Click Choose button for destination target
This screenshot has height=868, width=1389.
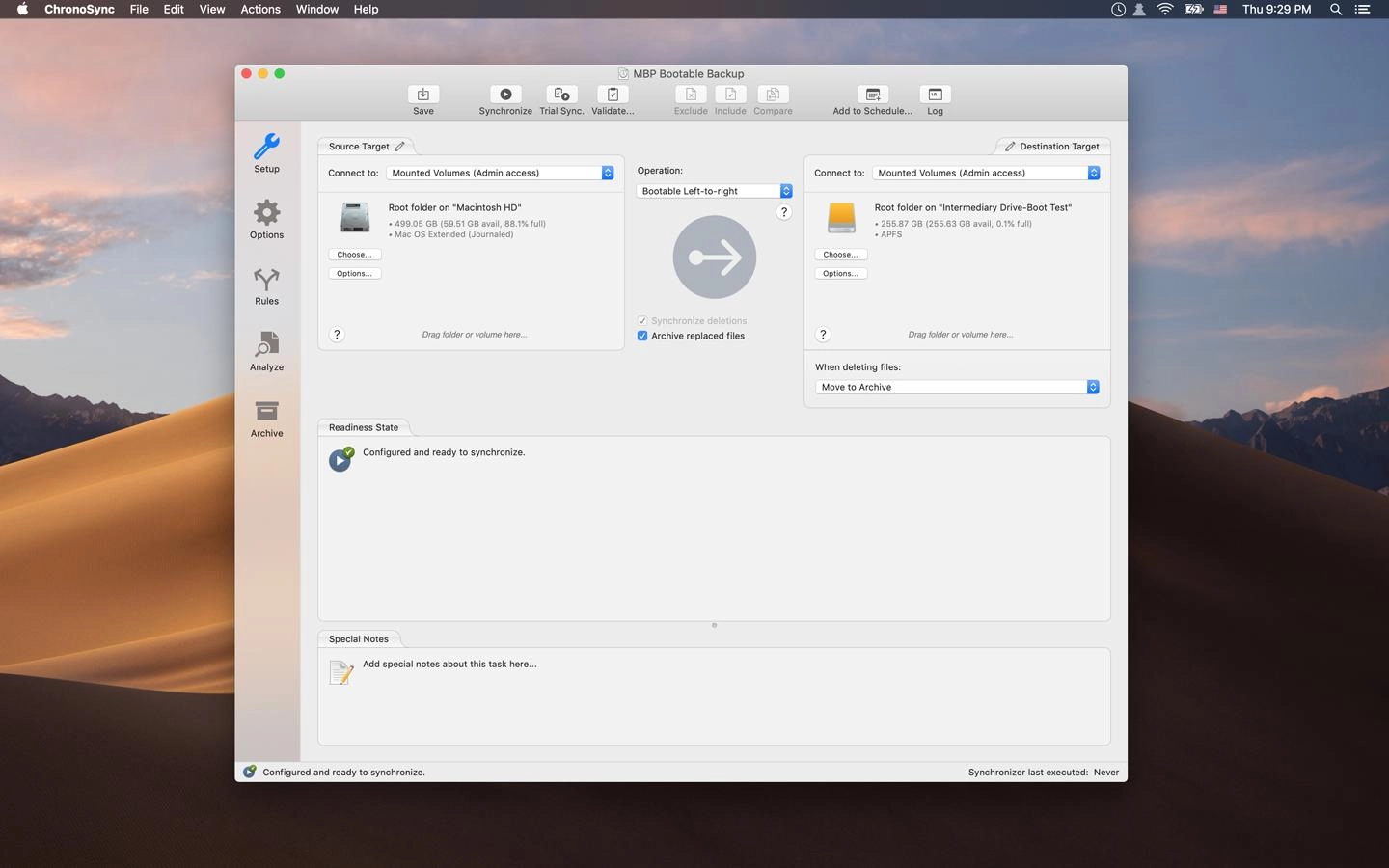pos(841,255)
